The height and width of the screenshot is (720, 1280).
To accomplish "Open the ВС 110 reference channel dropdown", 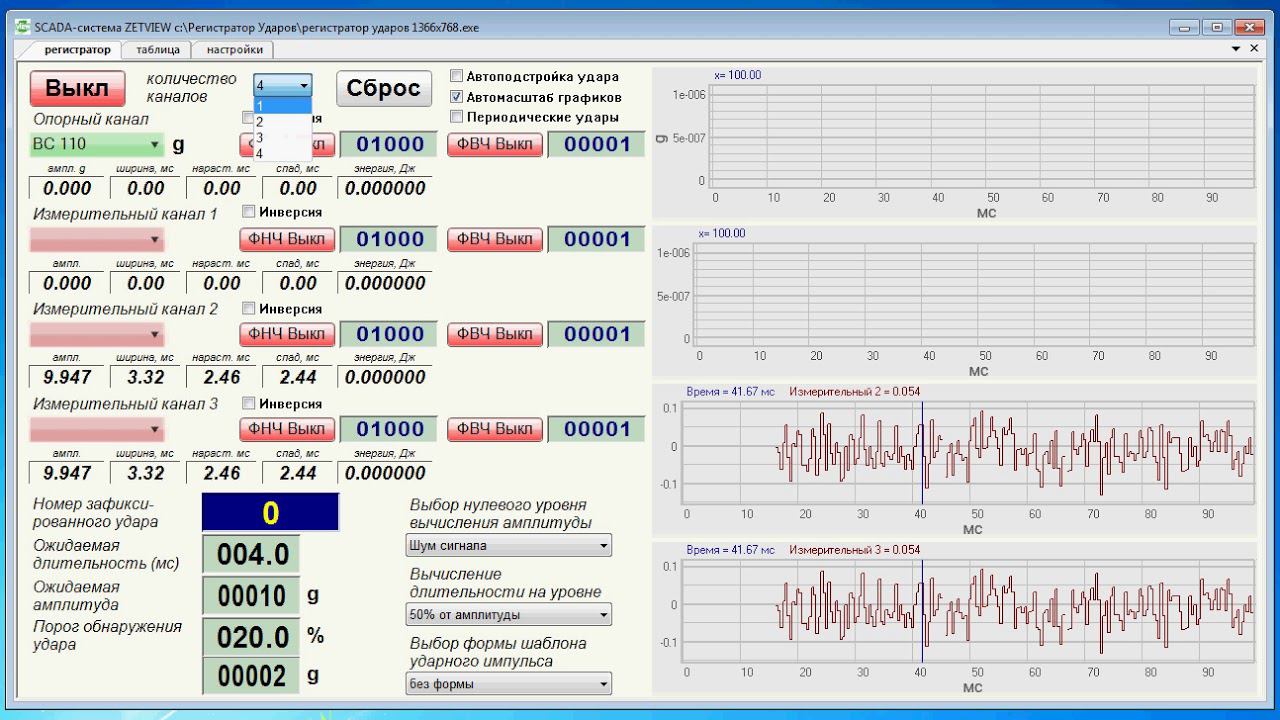I will [x=97, y=144].
